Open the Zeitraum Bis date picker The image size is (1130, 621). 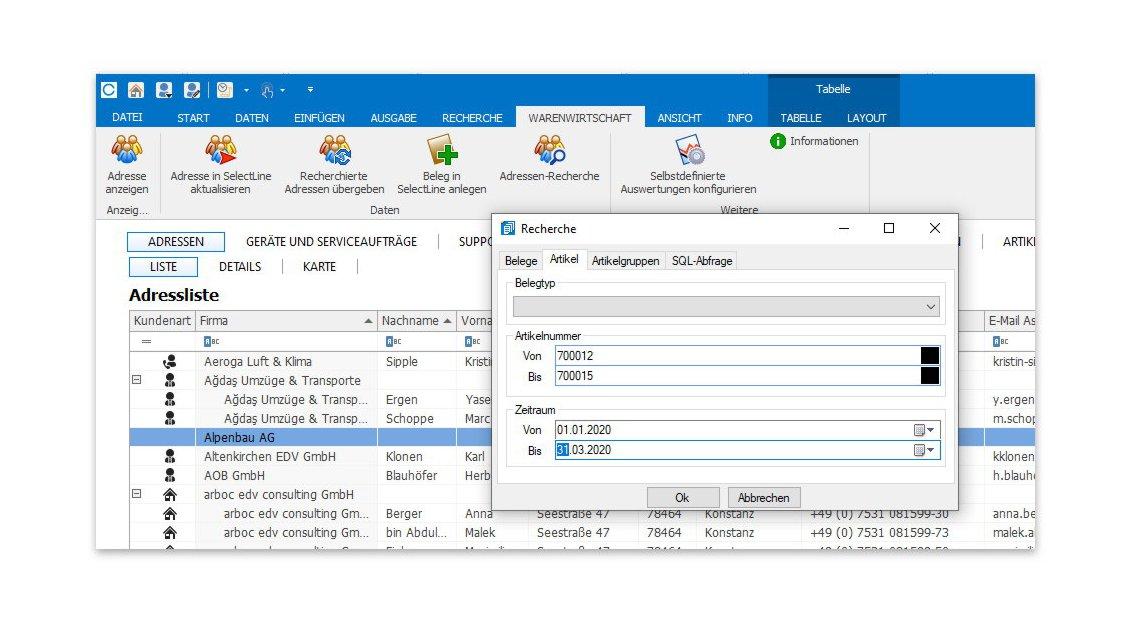[924, 450]
